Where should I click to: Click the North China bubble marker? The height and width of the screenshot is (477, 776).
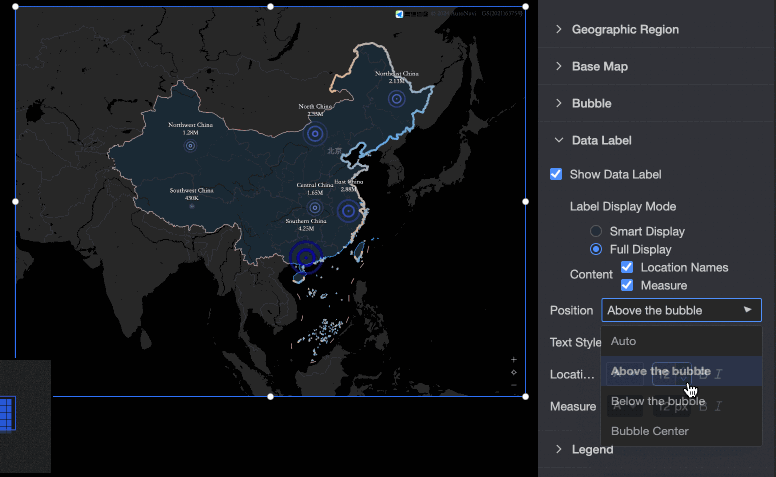(x=315, y=134)
